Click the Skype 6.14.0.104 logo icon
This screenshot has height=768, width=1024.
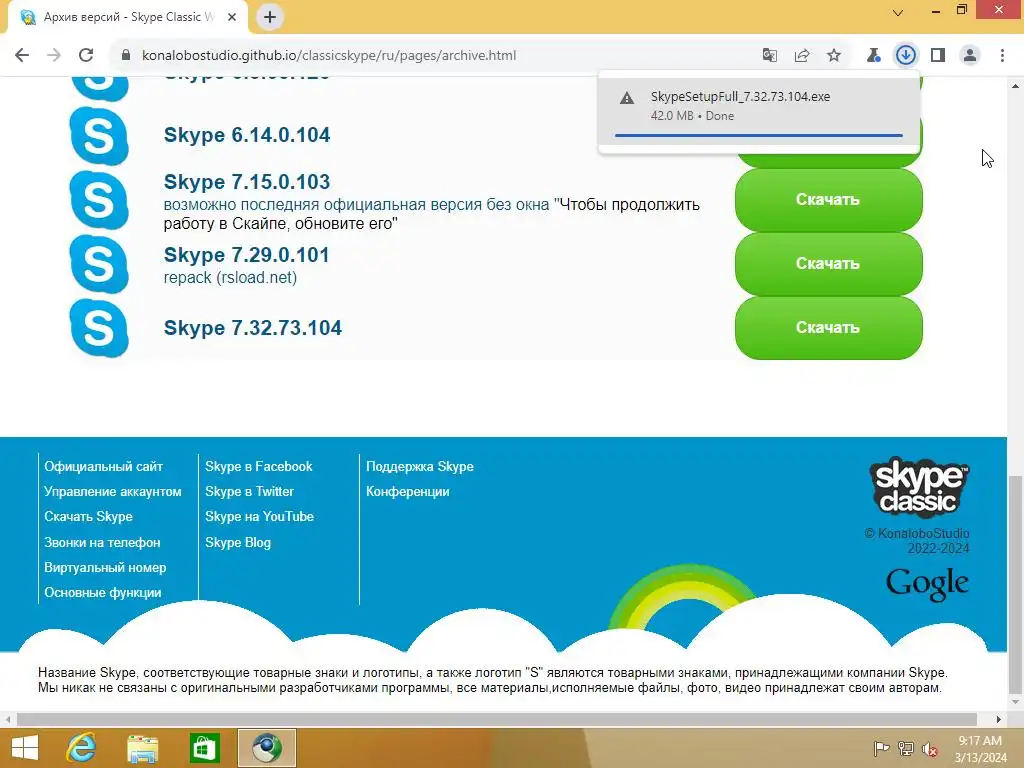pos(99,136)
